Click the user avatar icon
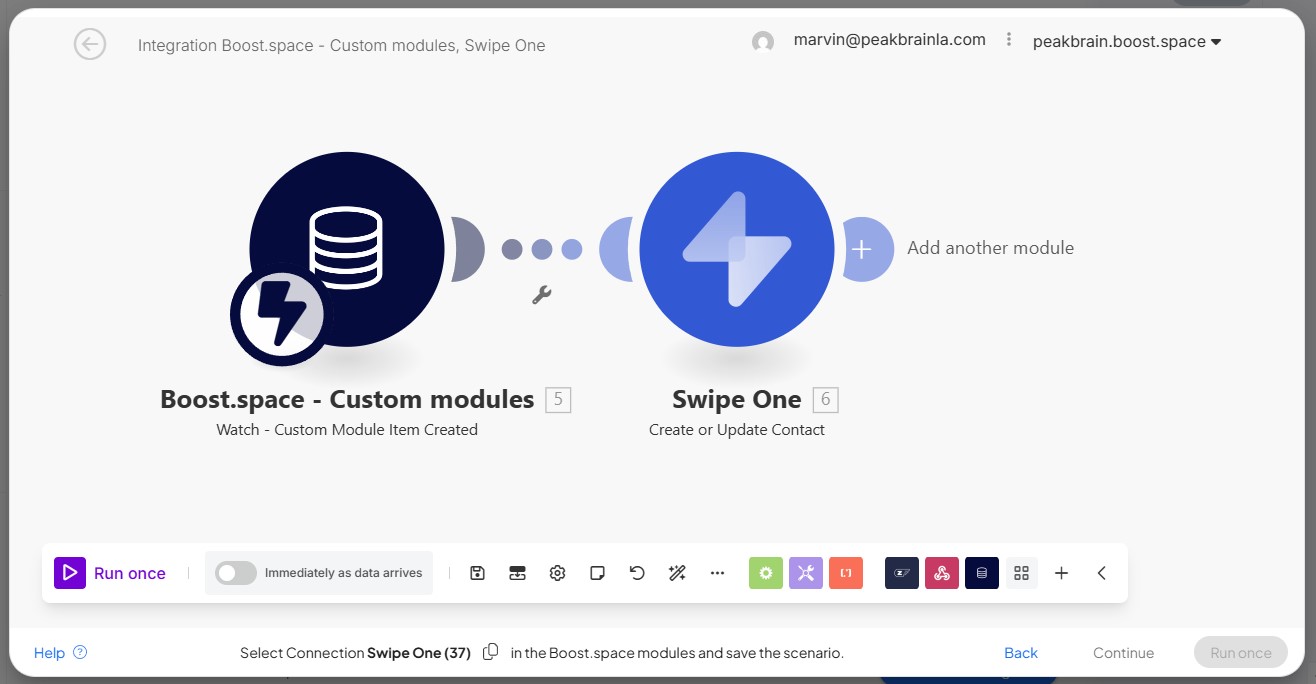 (x=763, y=42)
